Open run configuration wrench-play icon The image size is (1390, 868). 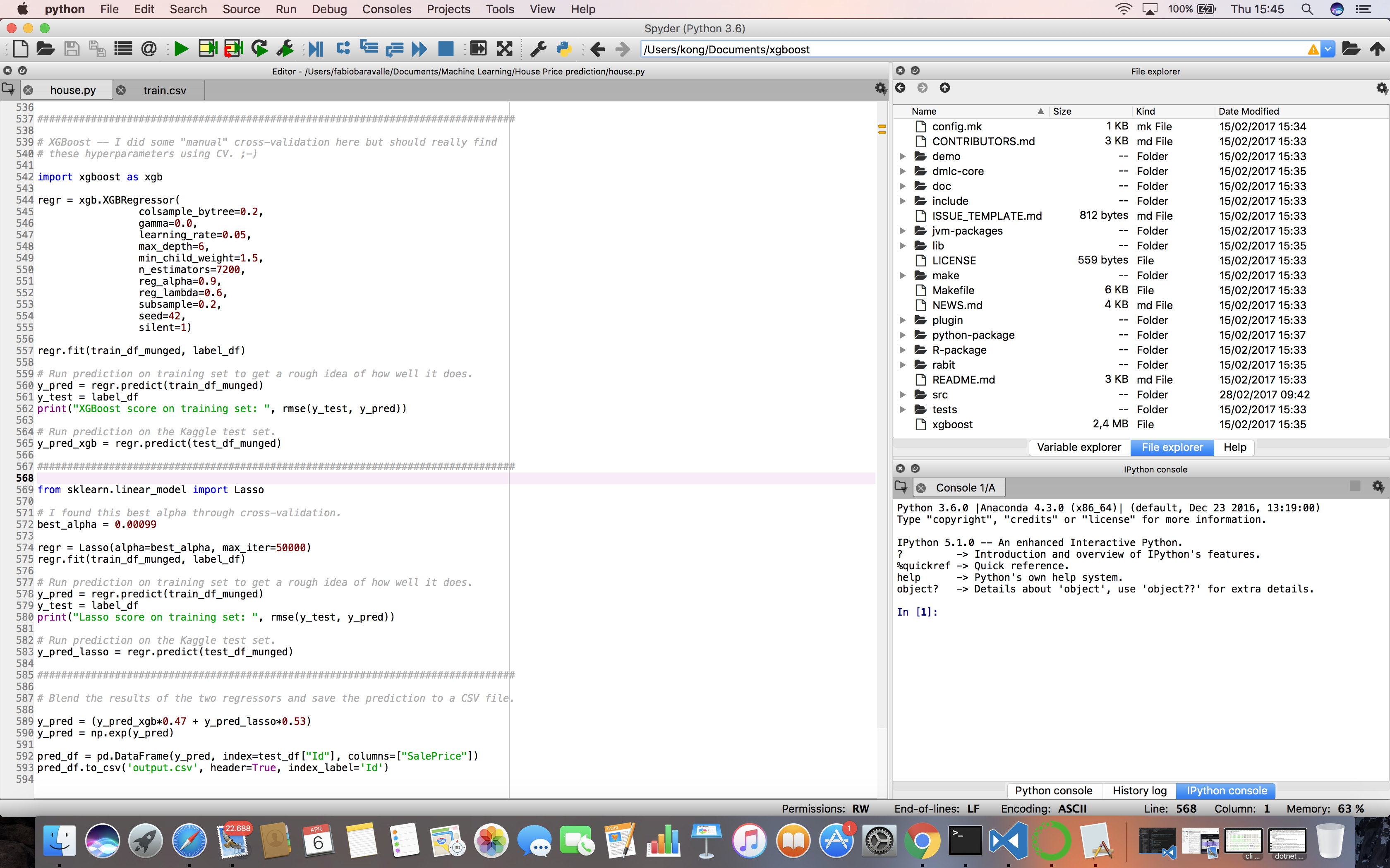285,49
